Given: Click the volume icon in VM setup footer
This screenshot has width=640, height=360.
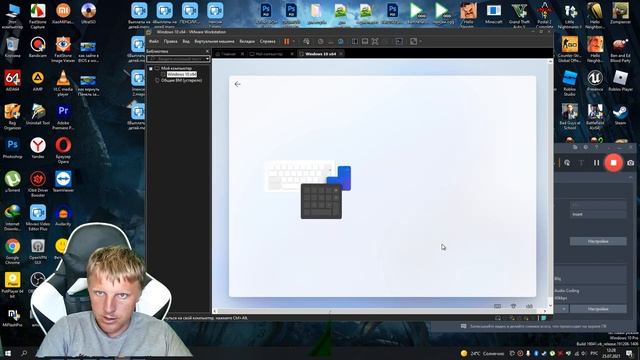Looking at the screenshot, I should tap(529, 306).
